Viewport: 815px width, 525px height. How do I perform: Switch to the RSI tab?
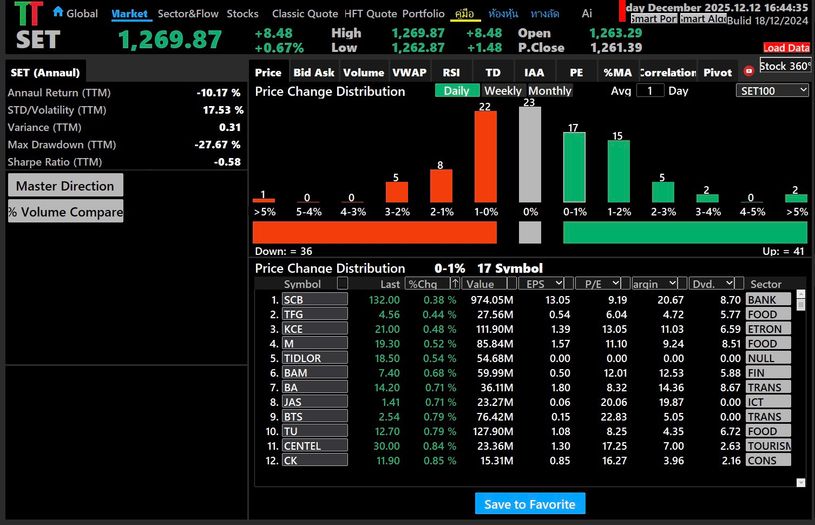click(x=451, y=72)
